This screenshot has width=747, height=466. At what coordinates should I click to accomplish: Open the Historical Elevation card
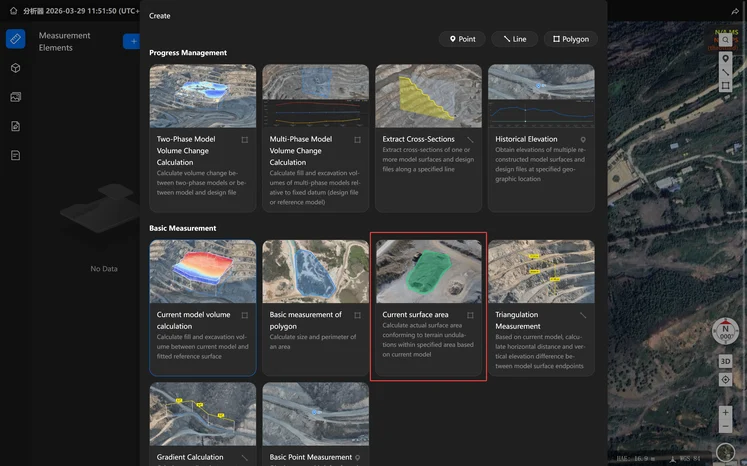[541, 138]
